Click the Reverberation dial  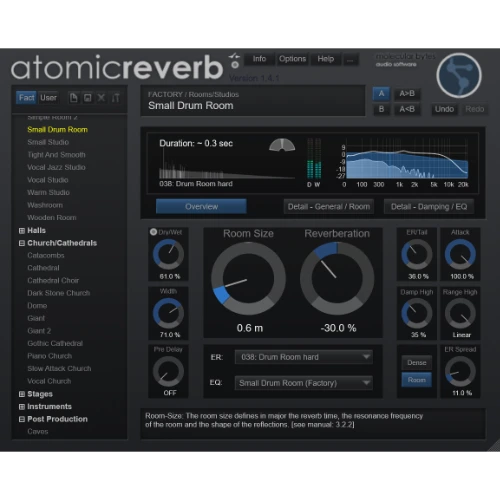pos(337,278)
